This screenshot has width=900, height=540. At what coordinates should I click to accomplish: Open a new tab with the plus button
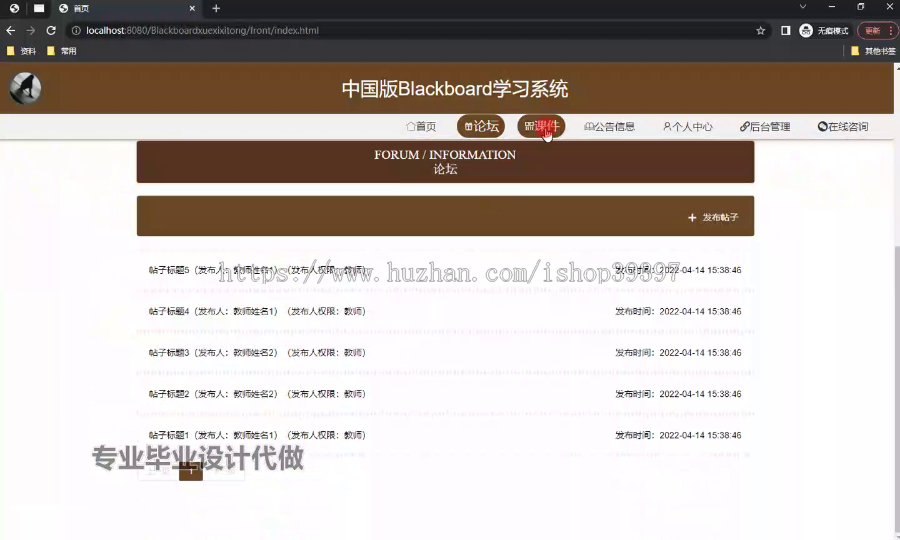click(x=216, y=8)
